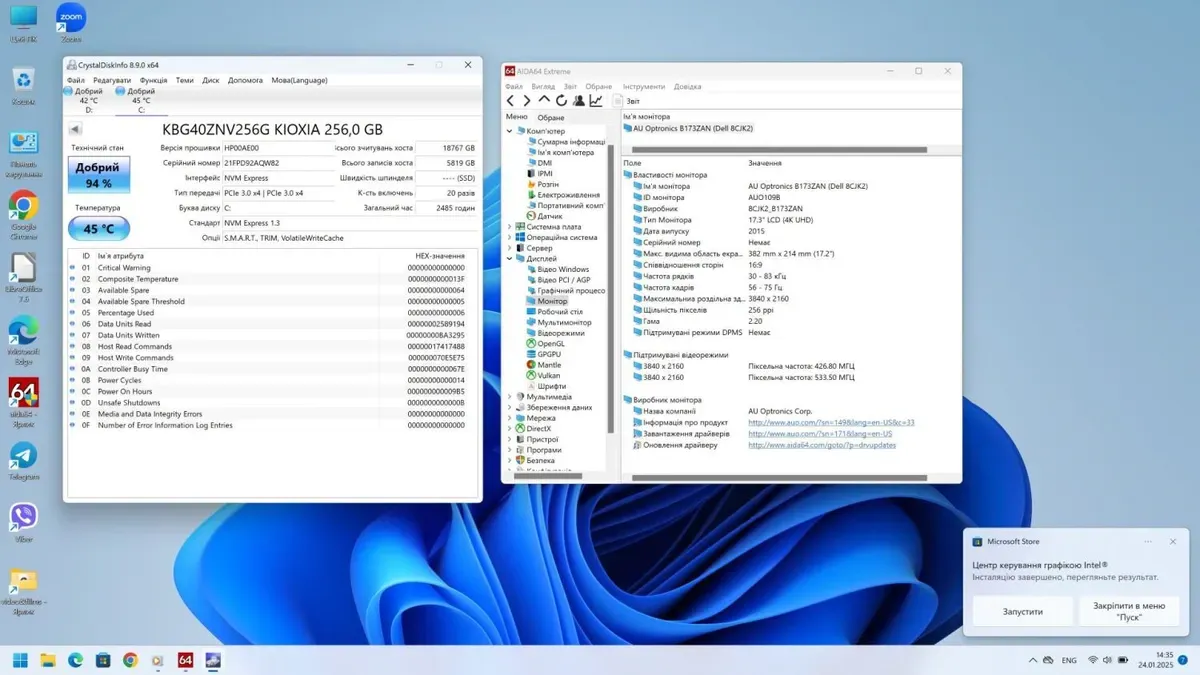Click the AIDA64 Refresh toolbar icon

[561, 101]
